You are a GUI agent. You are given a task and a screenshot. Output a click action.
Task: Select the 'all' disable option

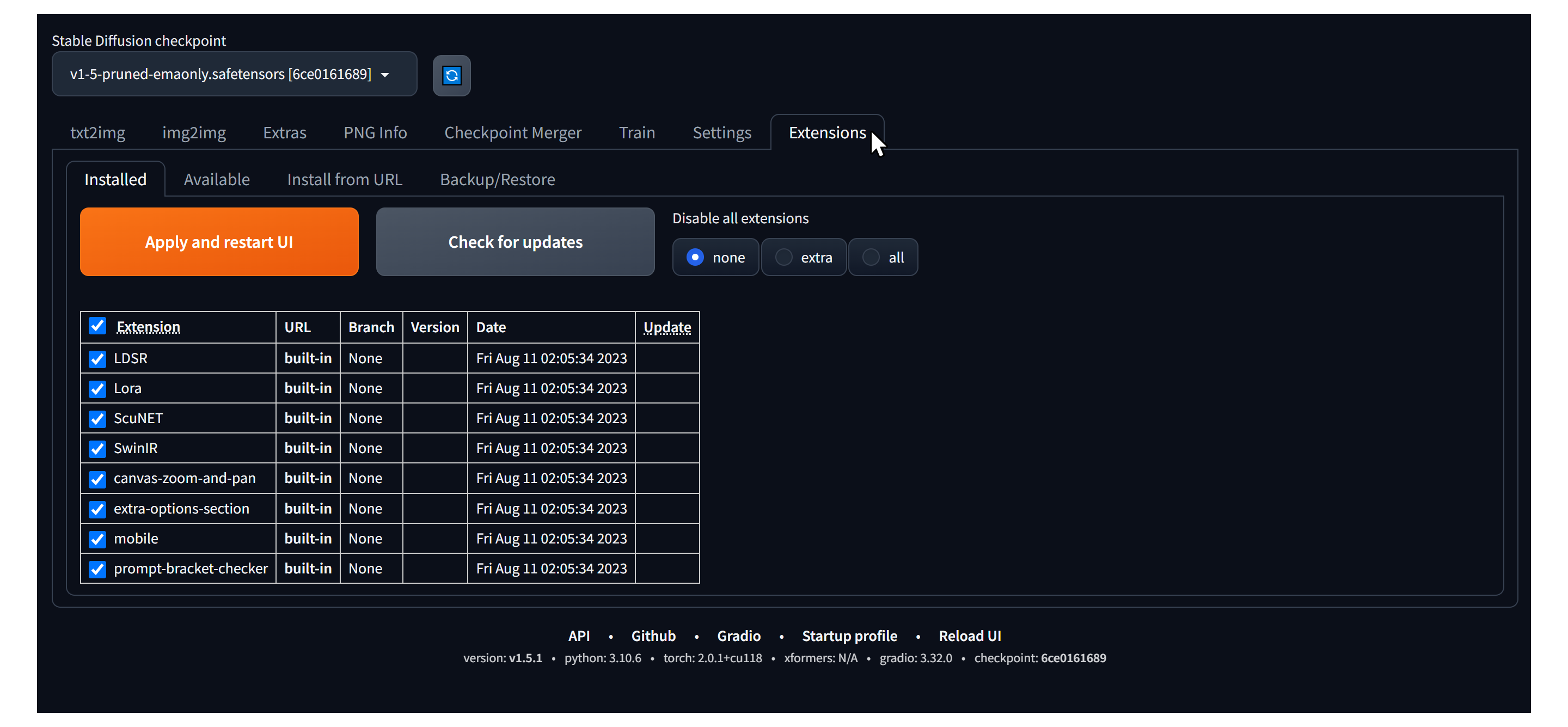pos(883,258)
